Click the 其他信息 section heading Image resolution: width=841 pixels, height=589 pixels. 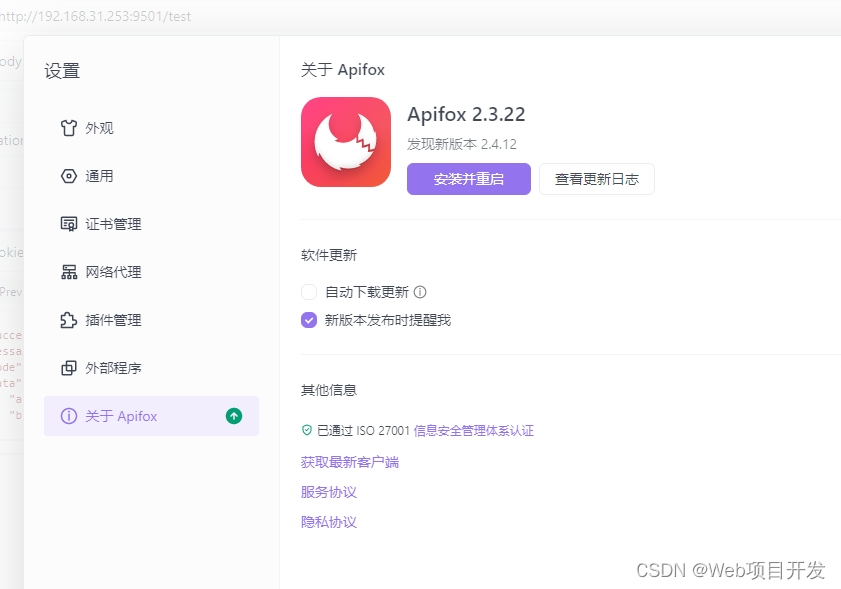point(329,390)
